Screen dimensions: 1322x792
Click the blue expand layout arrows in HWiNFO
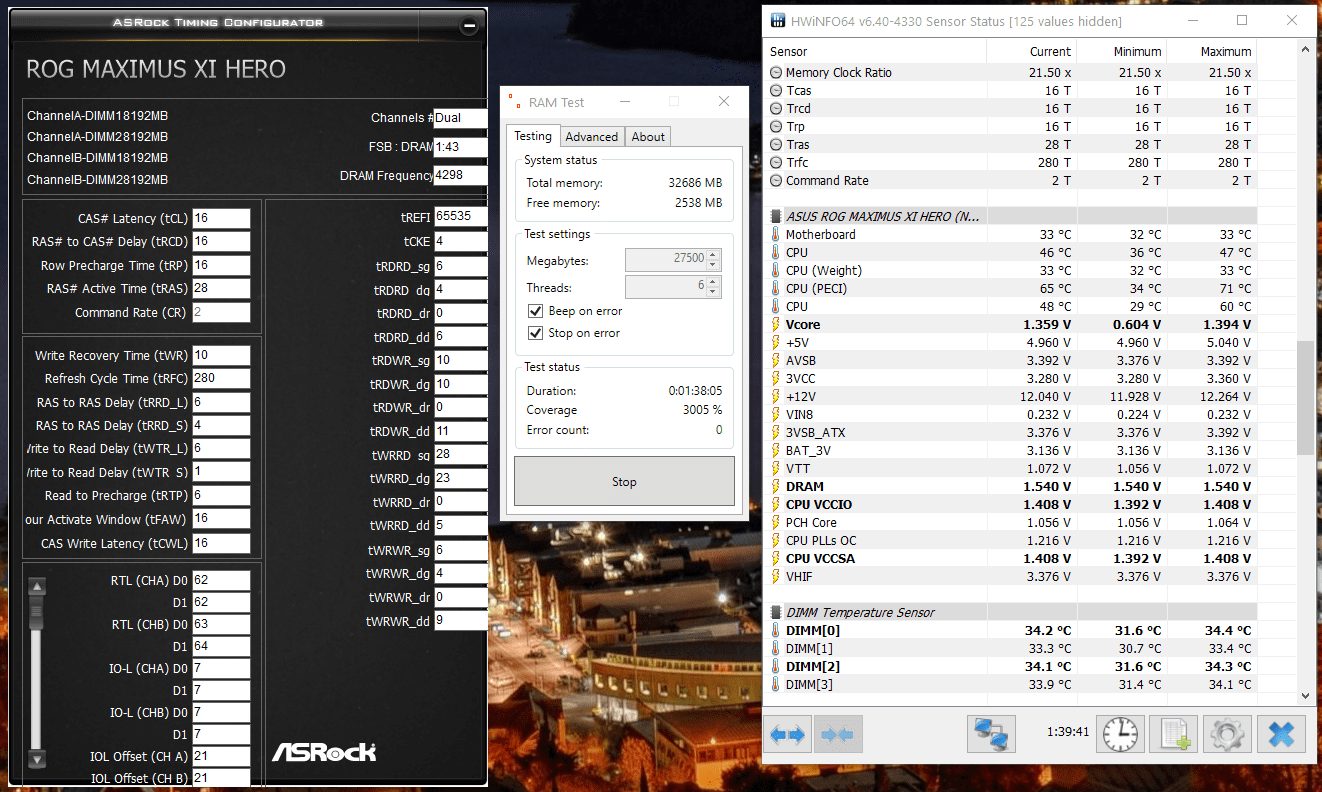point(787,735)
